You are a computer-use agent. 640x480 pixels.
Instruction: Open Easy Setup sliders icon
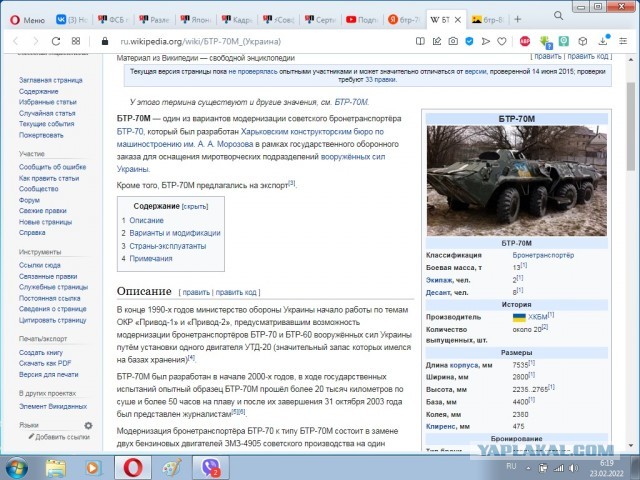623,41
